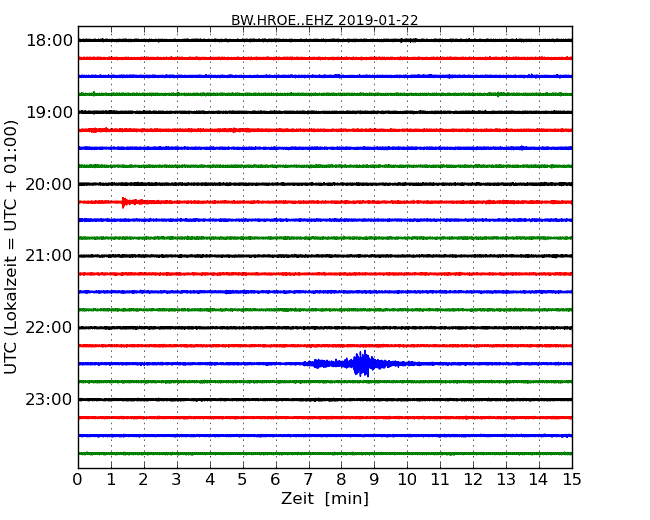The image size is (650, 520).
Task: Click the small red disturbance on the trace after 19:00
Action: 99,130
